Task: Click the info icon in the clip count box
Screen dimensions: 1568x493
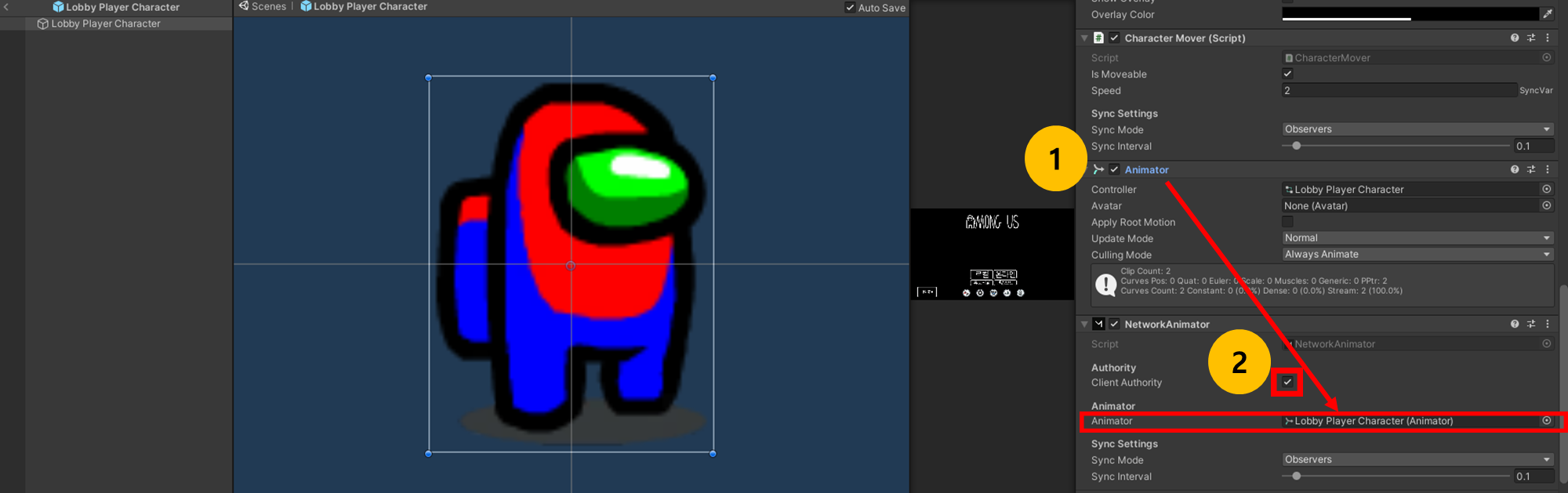Action: tap(1105, 284)
